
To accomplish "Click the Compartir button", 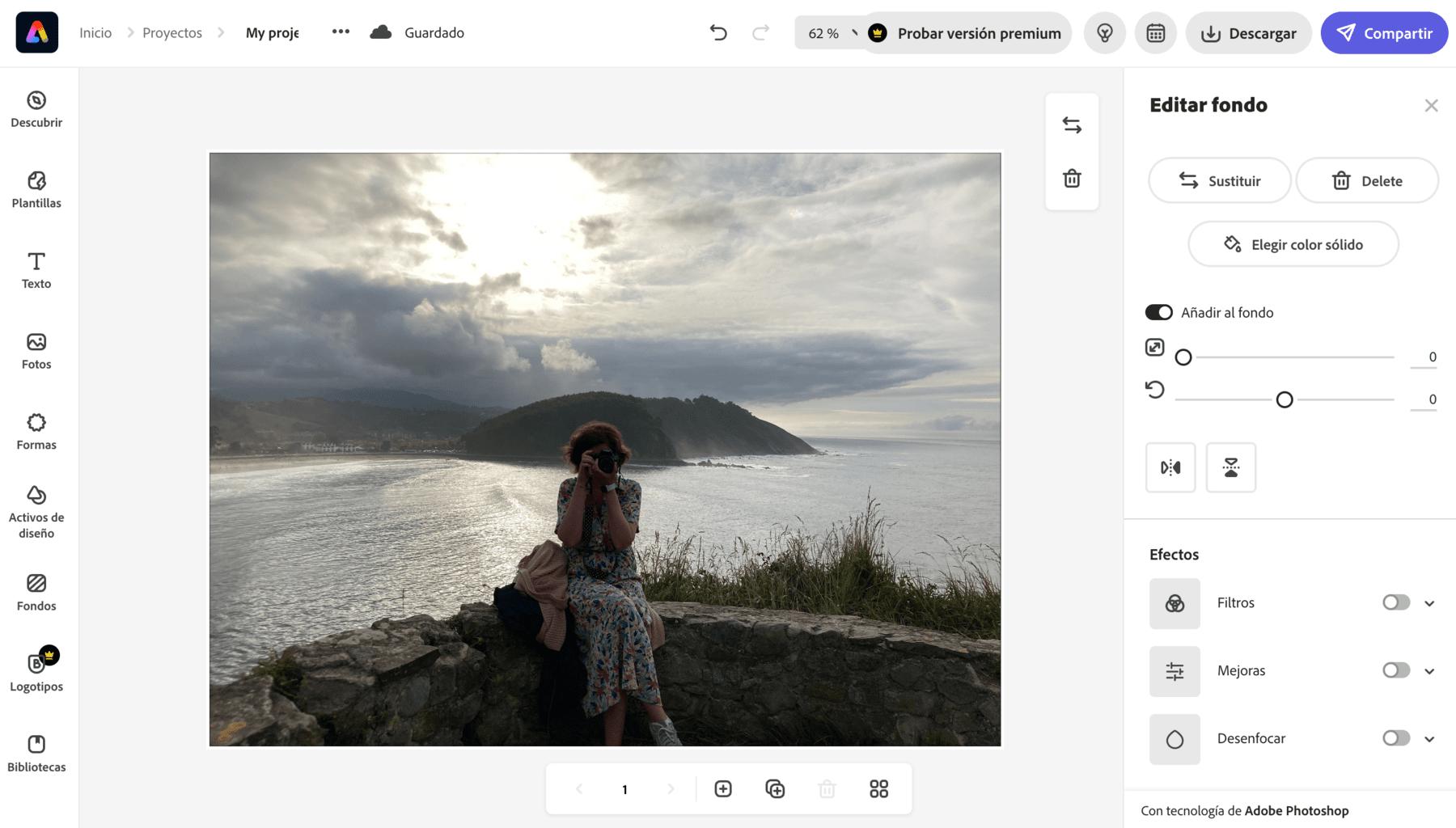I will point(1384,33).
